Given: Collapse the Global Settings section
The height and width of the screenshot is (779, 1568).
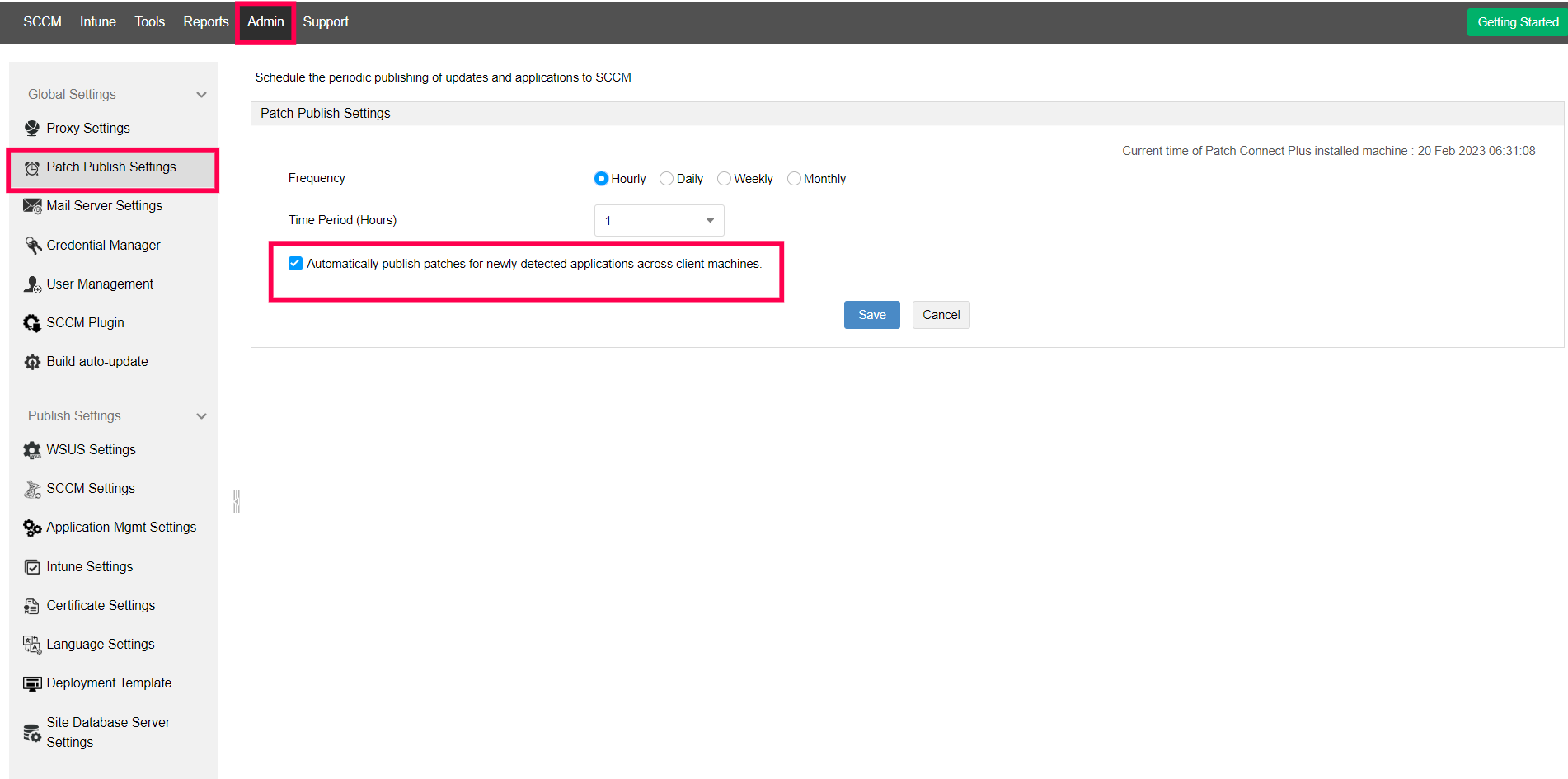Looking at the screenshot, I should [x=202, y=94].
